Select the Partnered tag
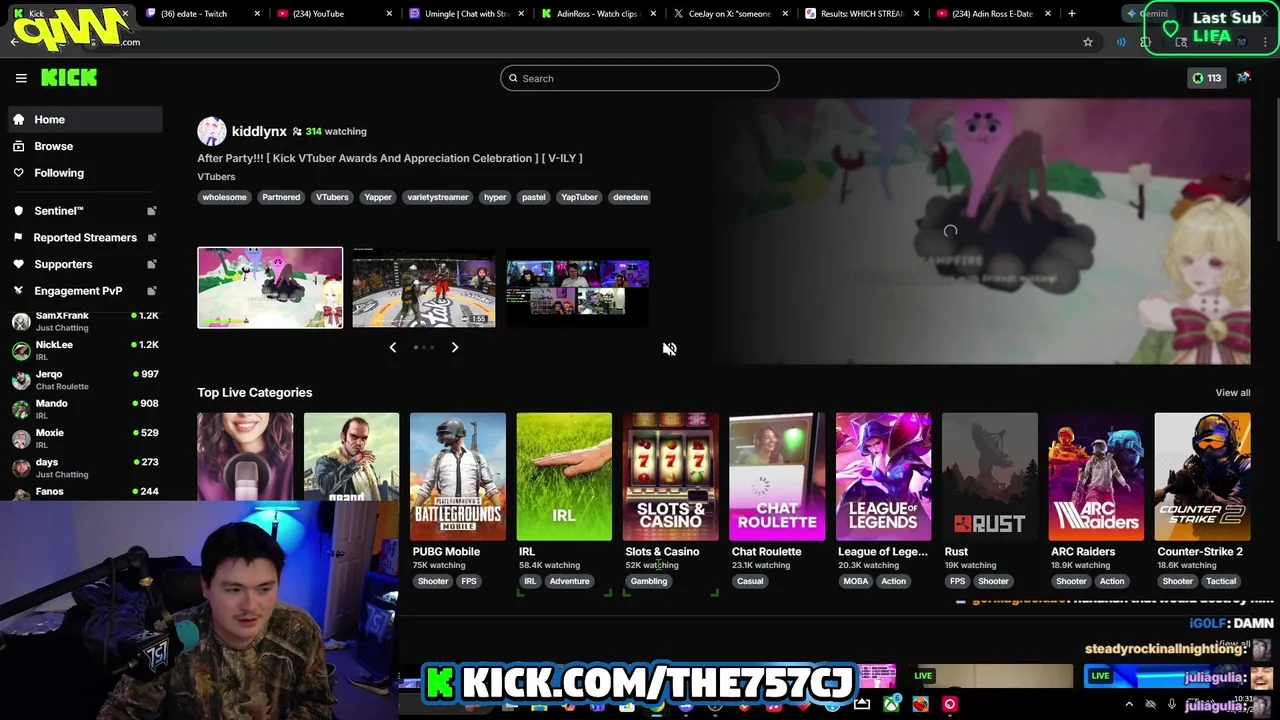 [281, 197]
